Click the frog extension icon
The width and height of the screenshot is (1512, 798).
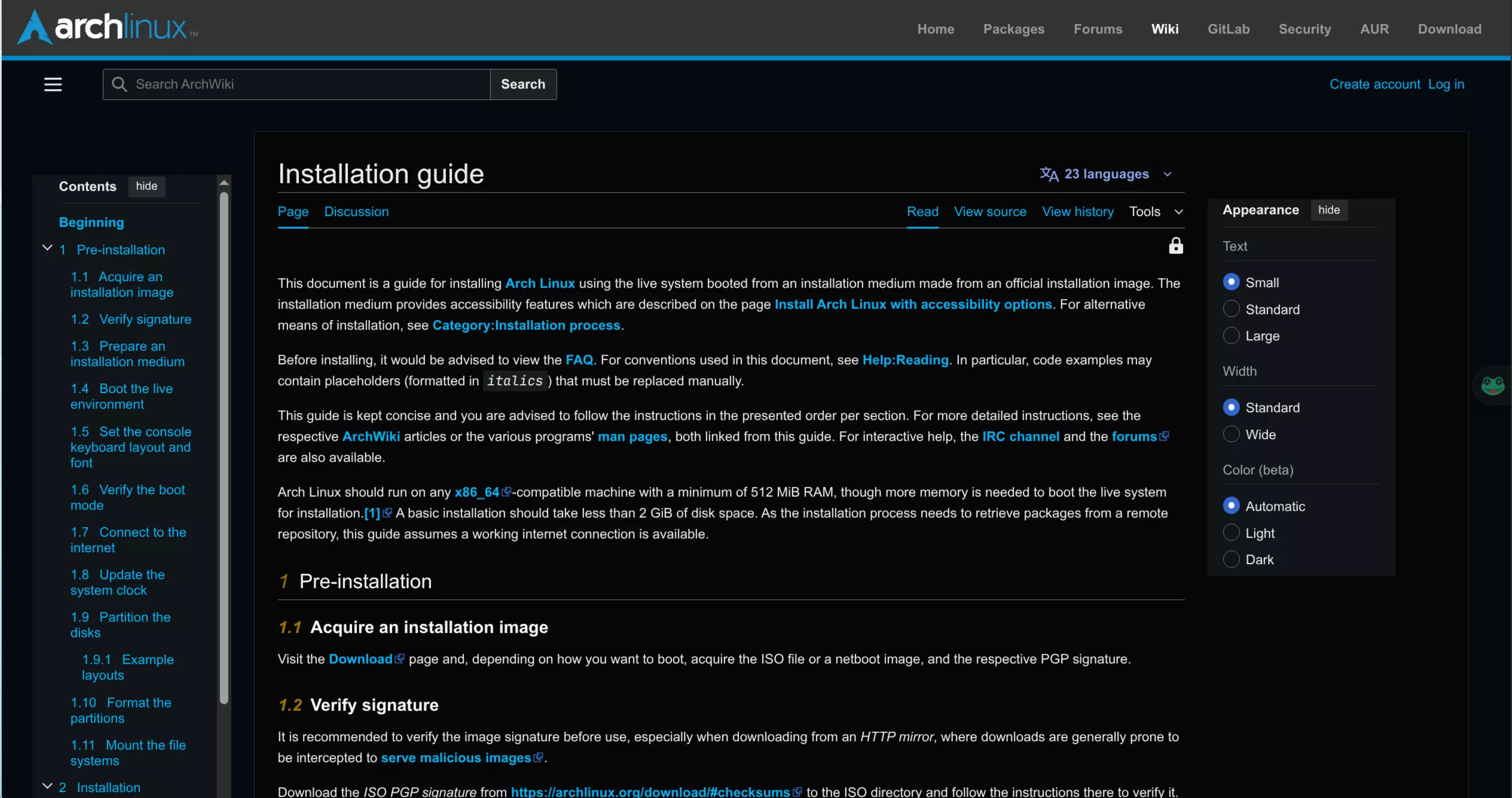tap(1492, 385)
